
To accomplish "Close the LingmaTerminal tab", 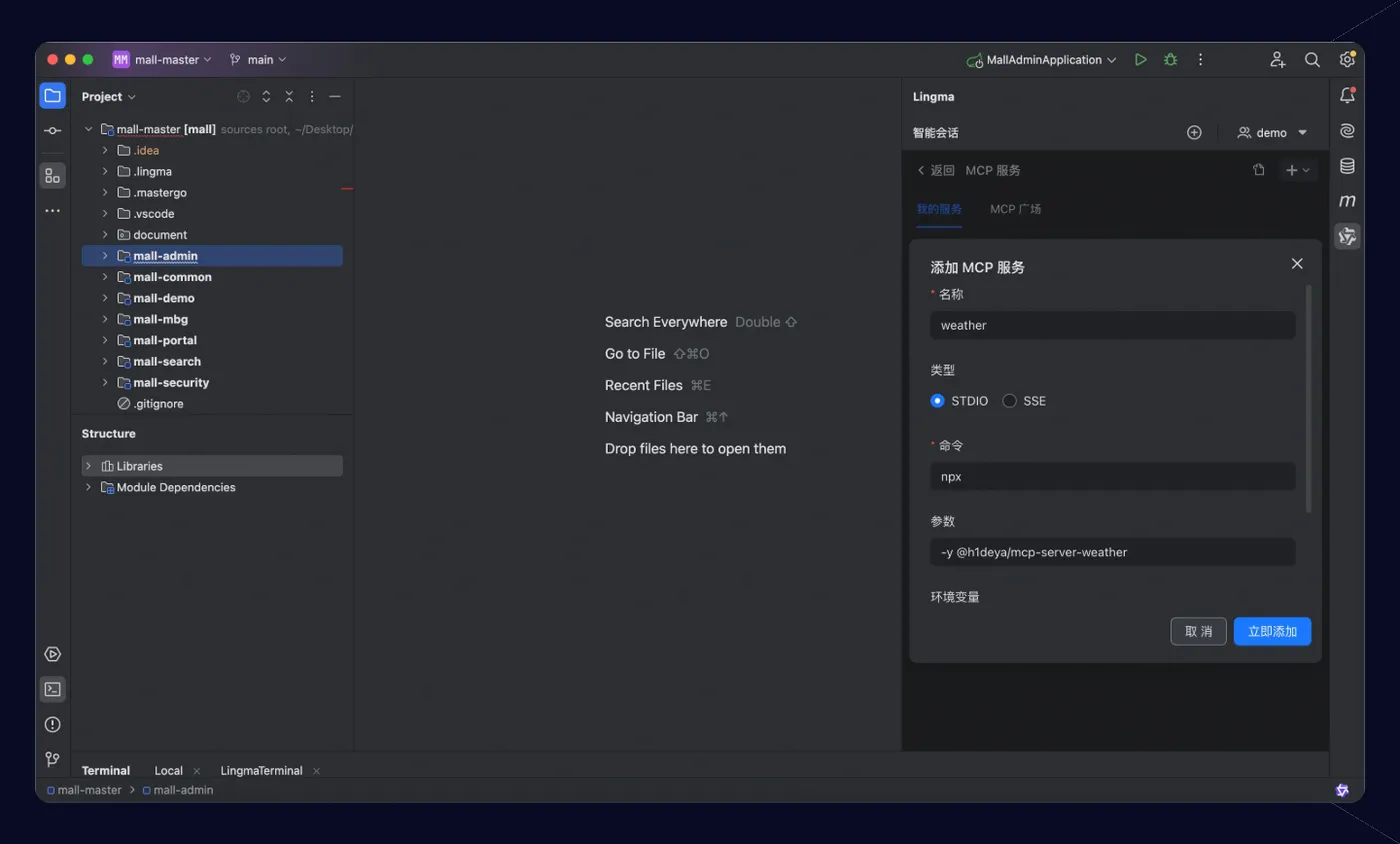I will pyautogui.click(x=316, y=771).
